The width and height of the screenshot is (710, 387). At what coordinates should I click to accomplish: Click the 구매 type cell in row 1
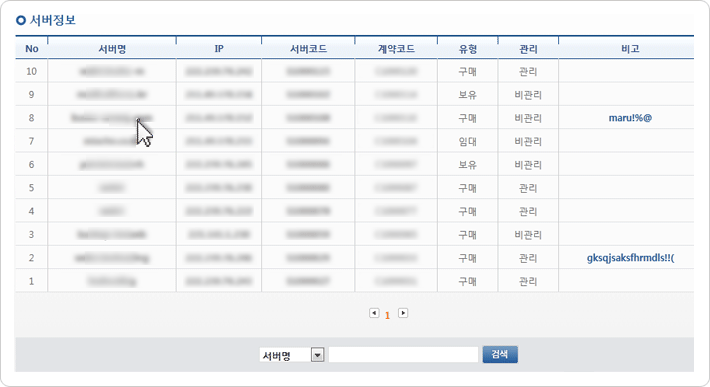pyautogui.click(x=467, y=281)
